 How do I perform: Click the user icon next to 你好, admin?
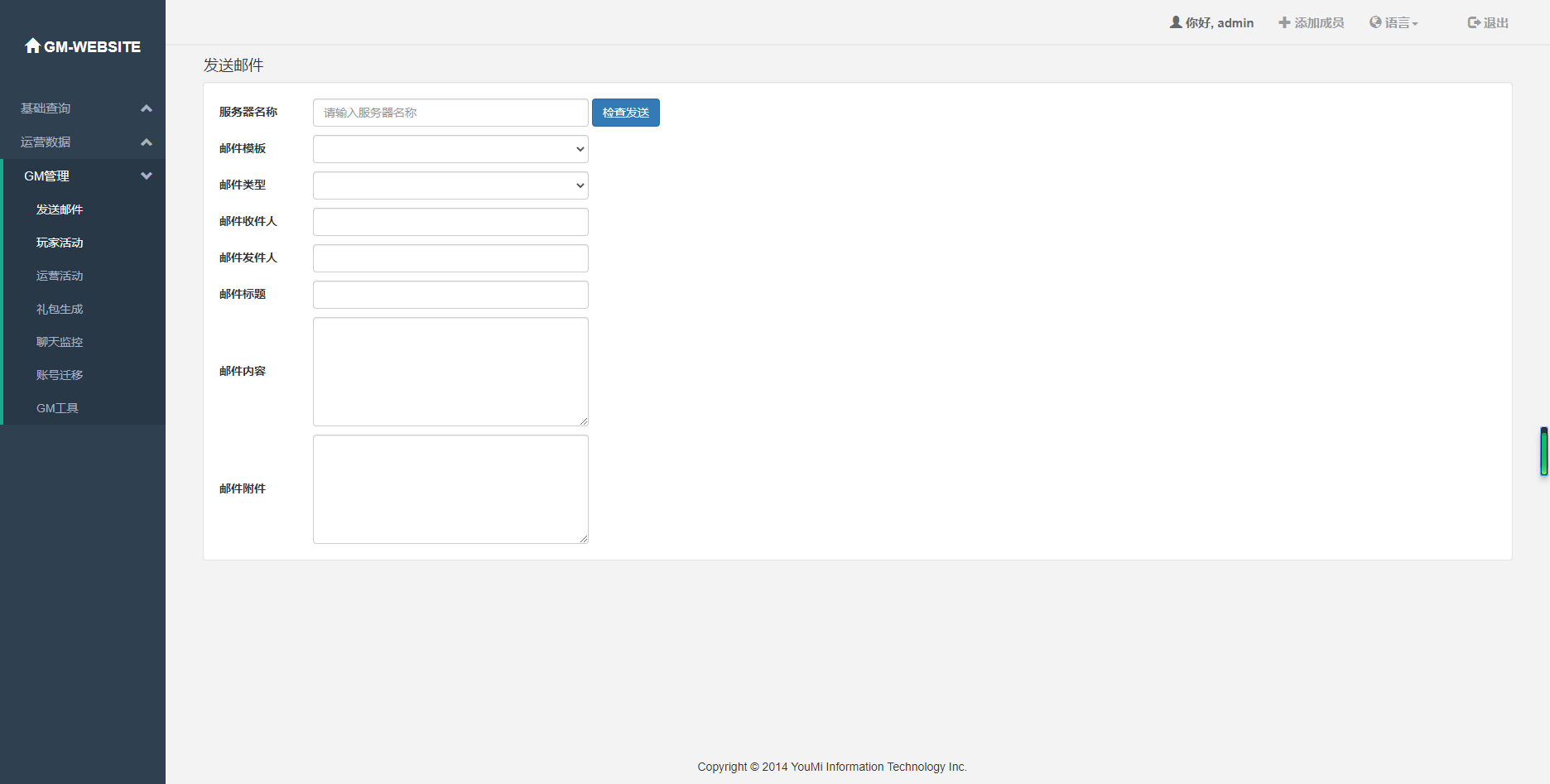point(1176,22)
